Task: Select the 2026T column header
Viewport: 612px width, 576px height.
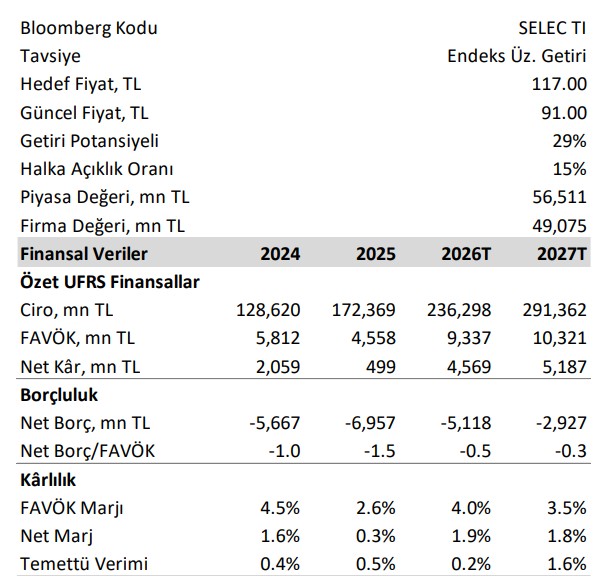Action: tap(467, 254)
